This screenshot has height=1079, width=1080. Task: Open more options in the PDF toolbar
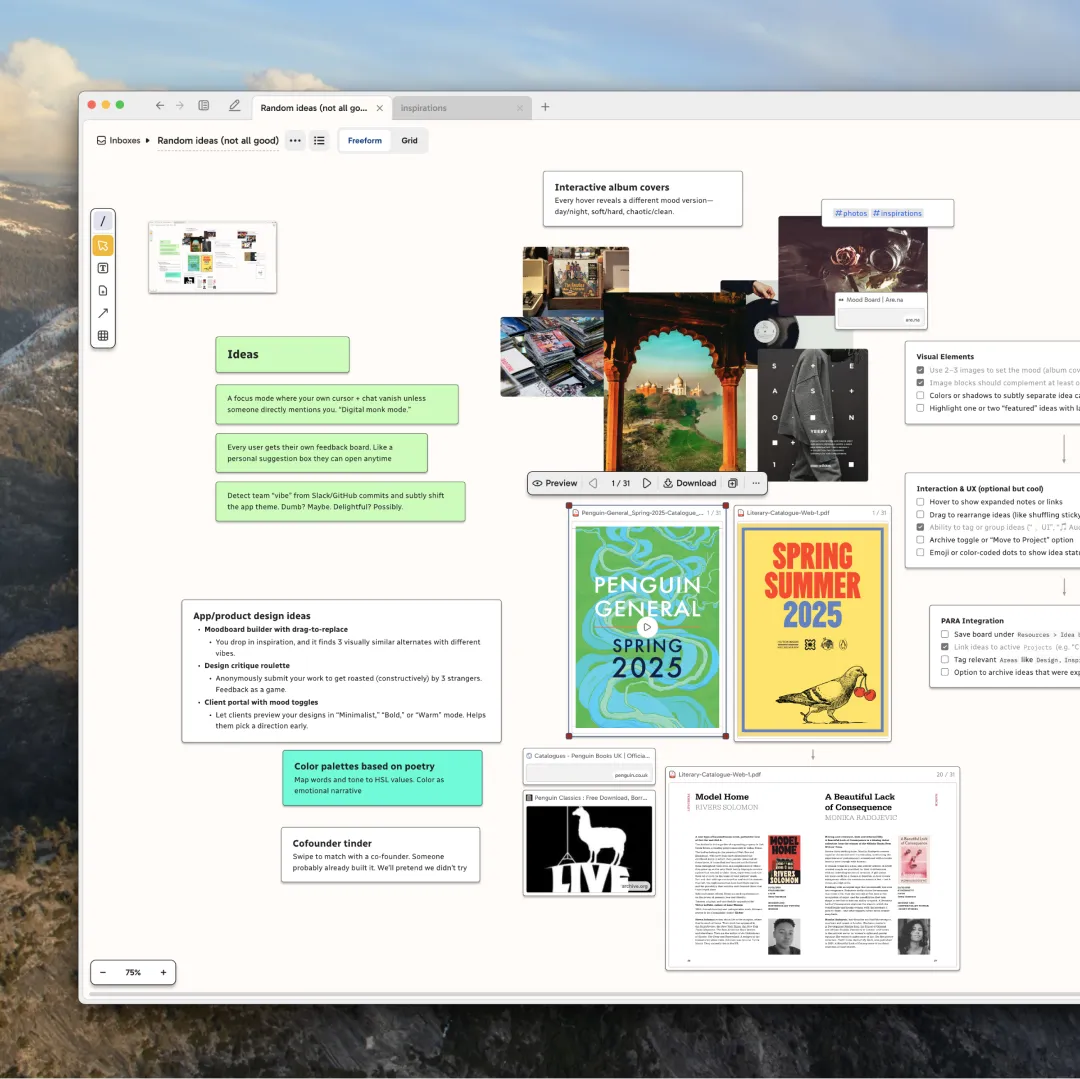pyautogui.click(x=756, y=483)
